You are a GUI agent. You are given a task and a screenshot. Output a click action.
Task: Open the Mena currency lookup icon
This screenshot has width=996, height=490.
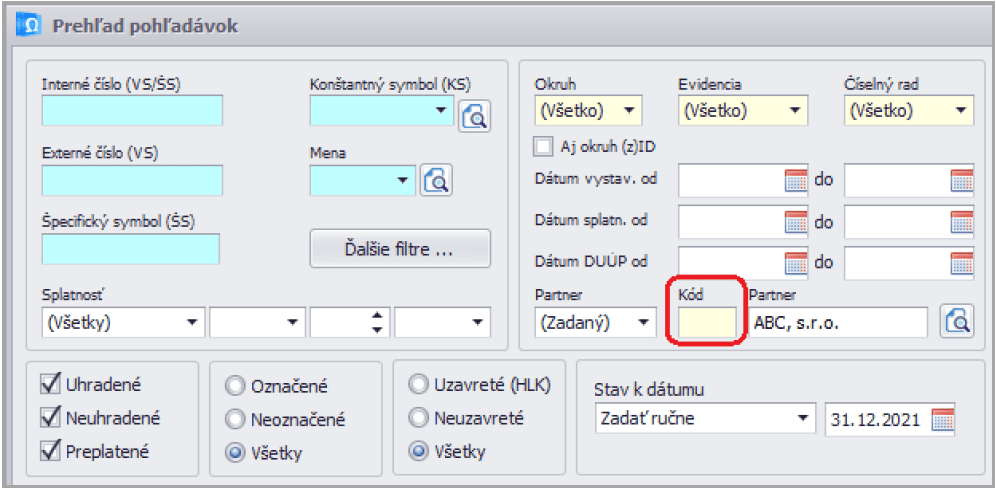pos(436,180)
